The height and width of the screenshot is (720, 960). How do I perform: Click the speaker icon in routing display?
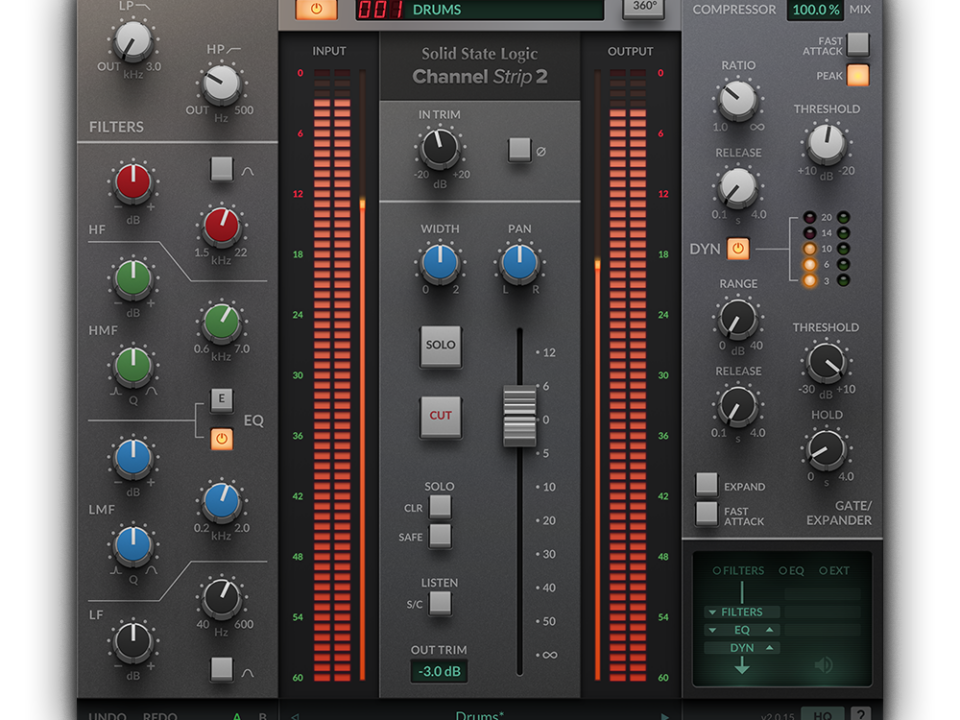pyautogui.click(x=824, y=665)
